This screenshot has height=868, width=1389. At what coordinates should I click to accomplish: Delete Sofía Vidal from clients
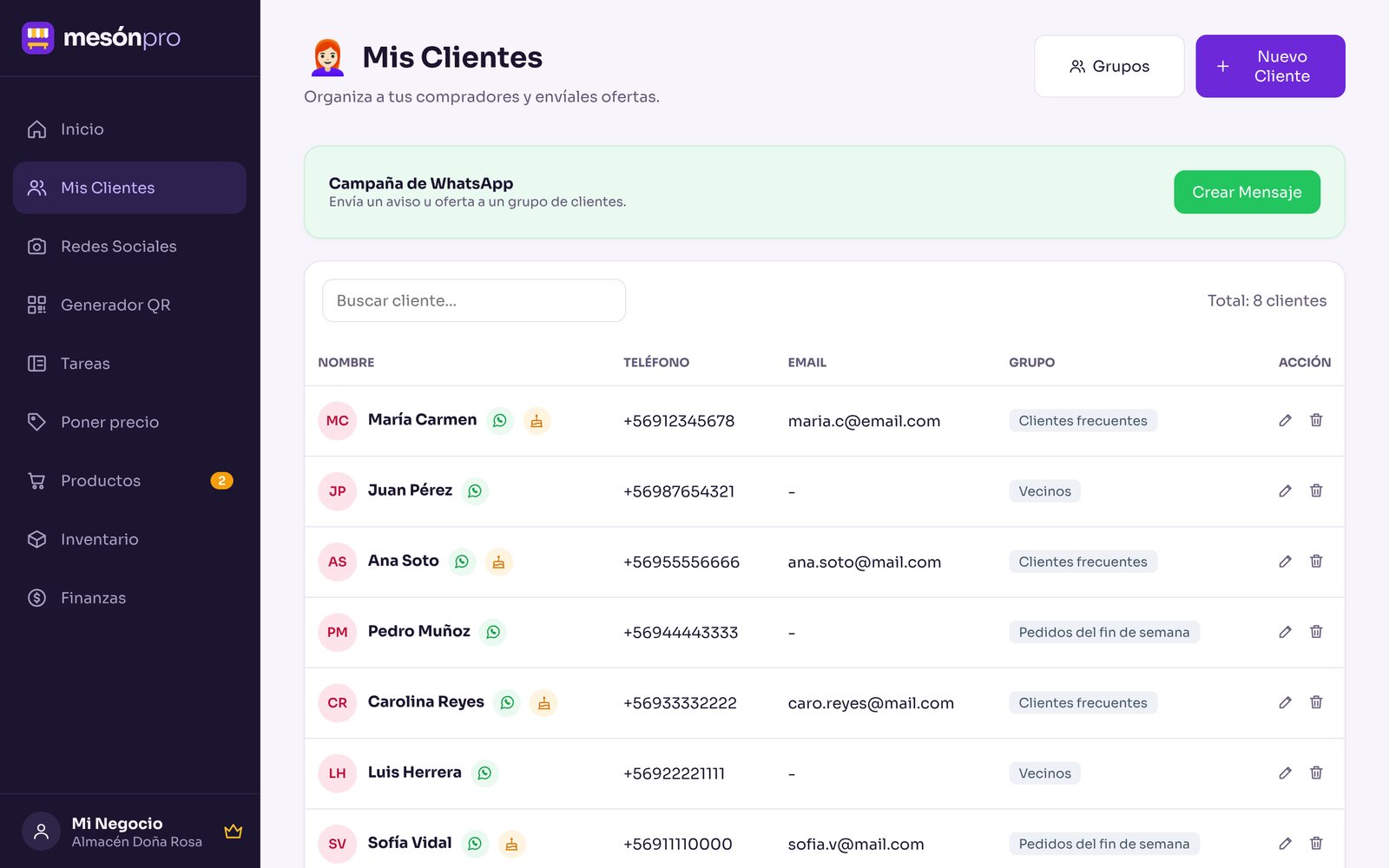(x=1316, y=843)
